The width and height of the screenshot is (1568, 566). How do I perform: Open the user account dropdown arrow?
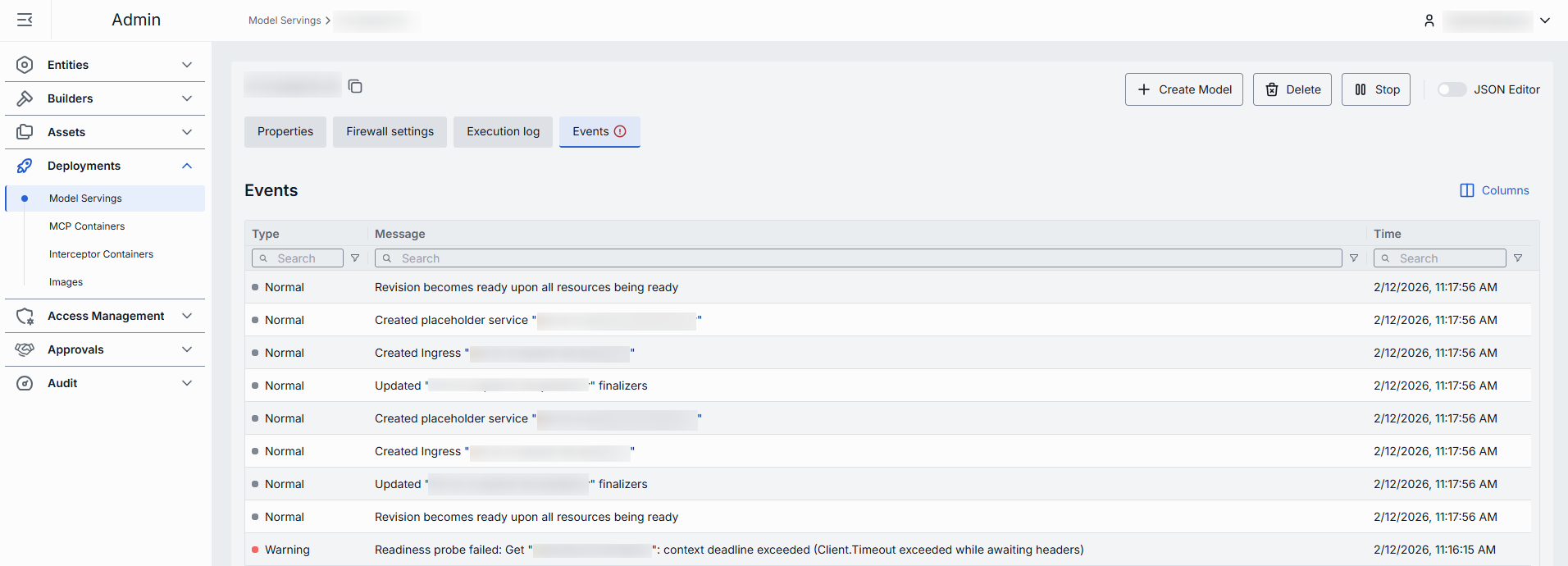pyautogui.click(x=1545, y=21)
